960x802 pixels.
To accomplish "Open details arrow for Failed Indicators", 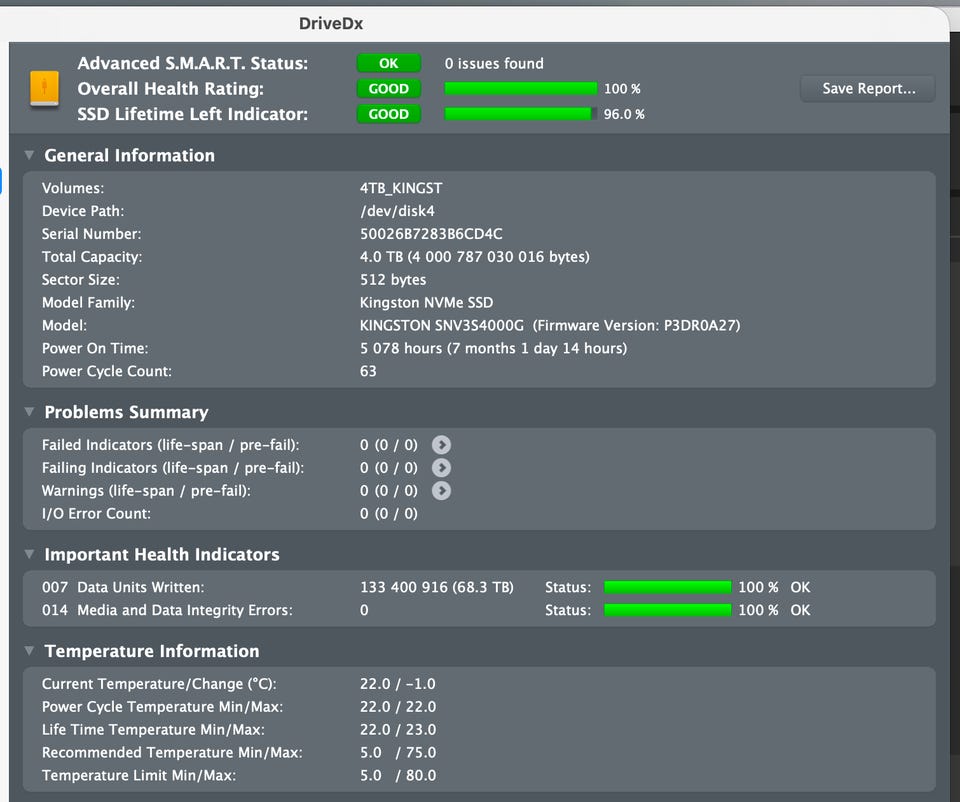I will 441,445.
